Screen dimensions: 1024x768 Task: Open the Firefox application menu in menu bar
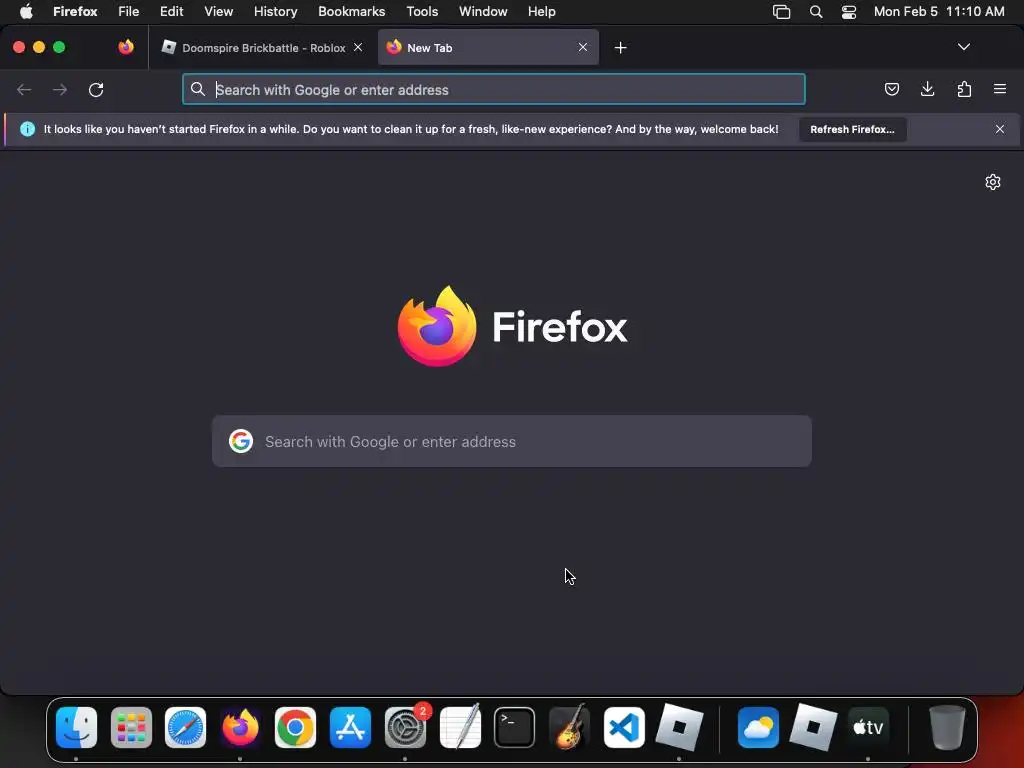click(75, 12)
